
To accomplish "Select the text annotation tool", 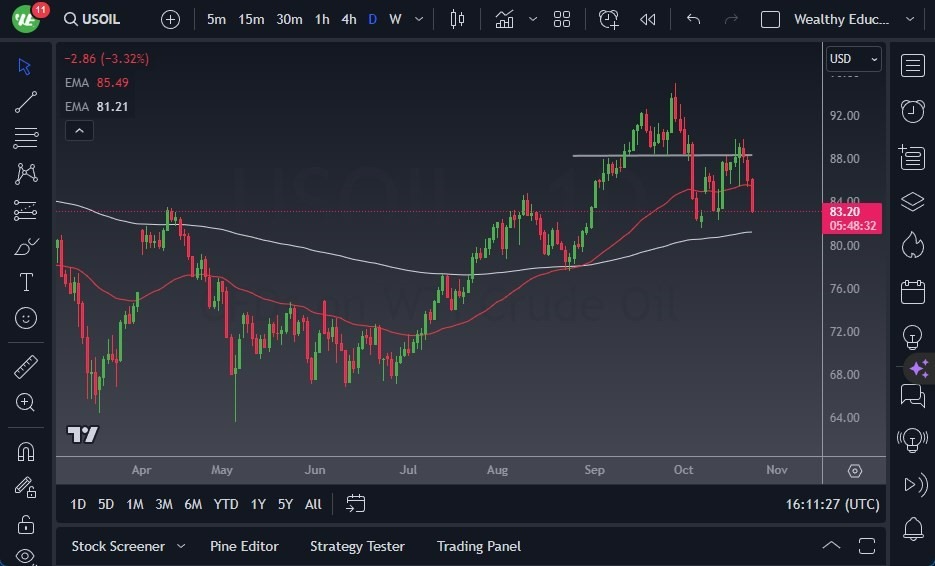I will pos(26,282).
